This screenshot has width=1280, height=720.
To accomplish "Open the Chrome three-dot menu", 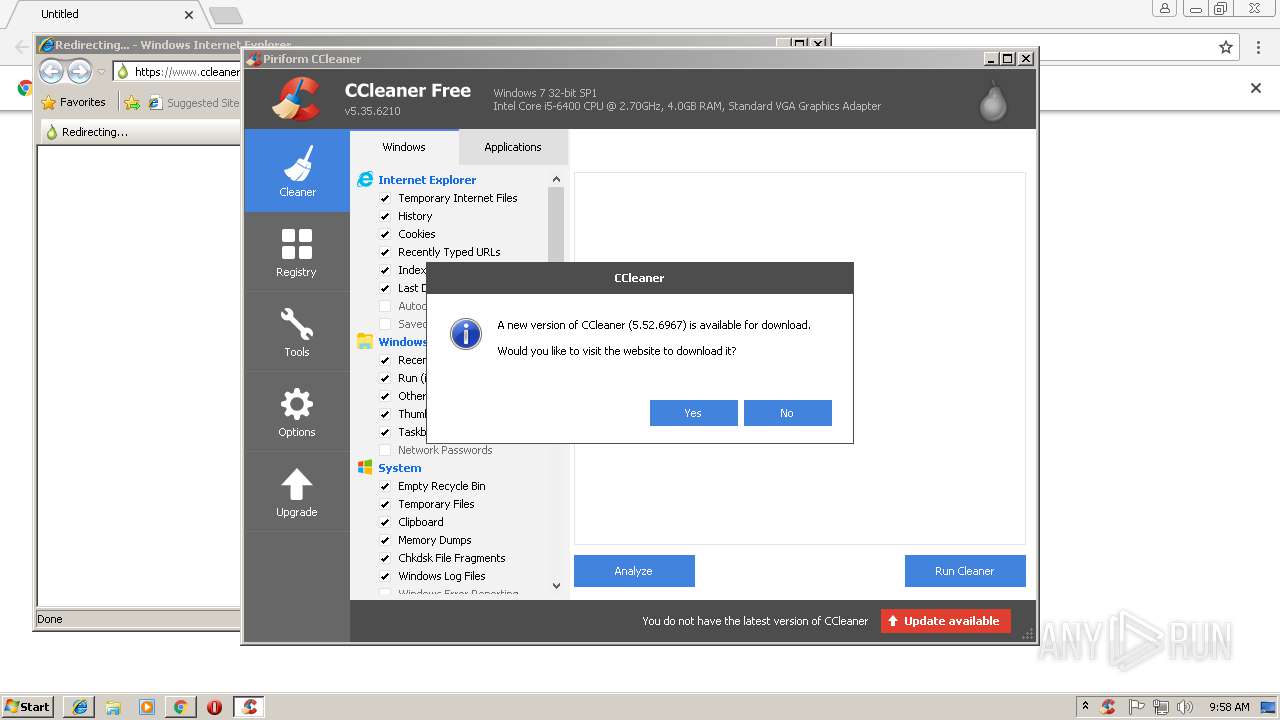I will coord(1257,47).
